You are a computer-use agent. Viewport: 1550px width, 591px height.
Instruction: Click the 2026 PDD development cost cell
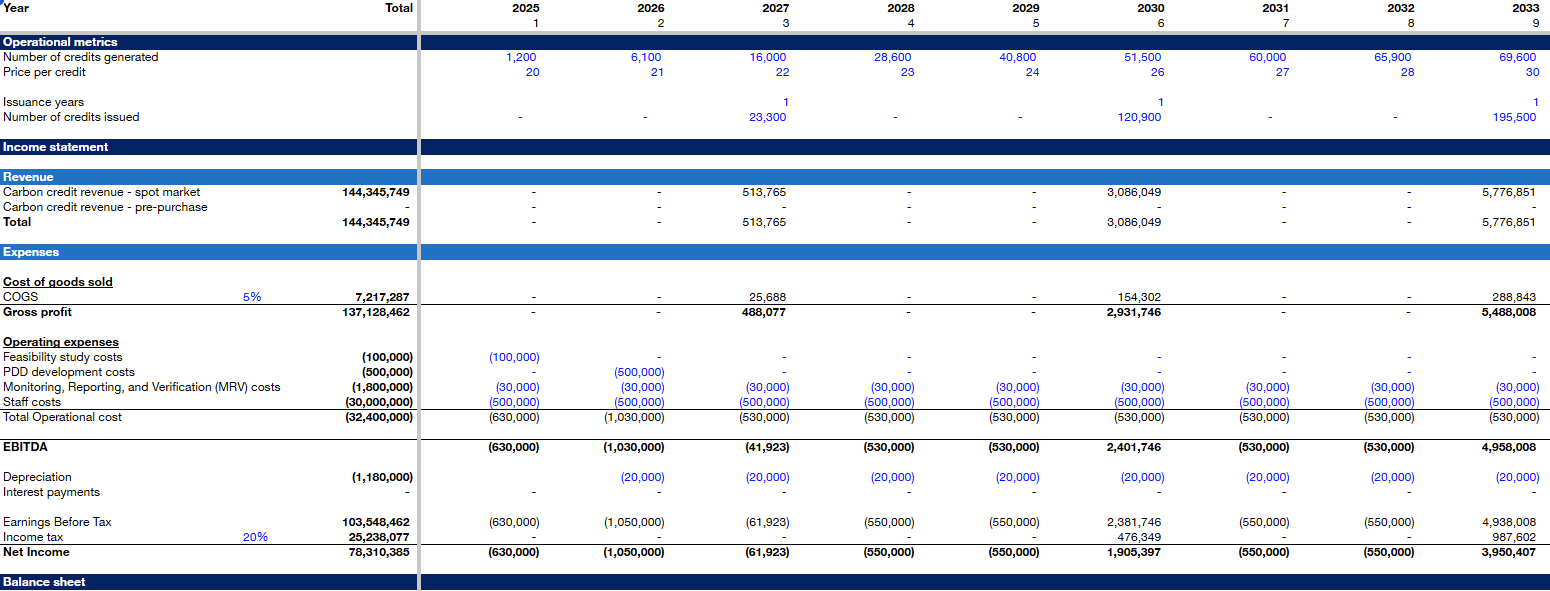(639, 372)
